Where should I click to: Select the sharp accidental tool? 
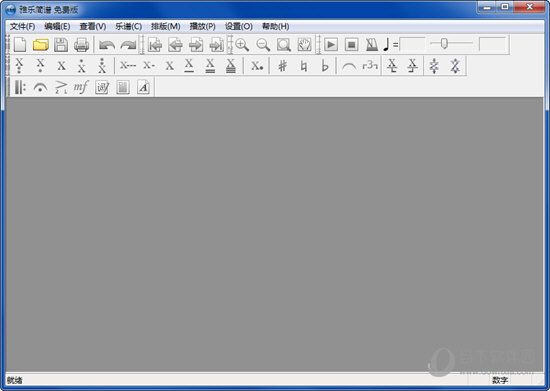(x=282, y=66)
